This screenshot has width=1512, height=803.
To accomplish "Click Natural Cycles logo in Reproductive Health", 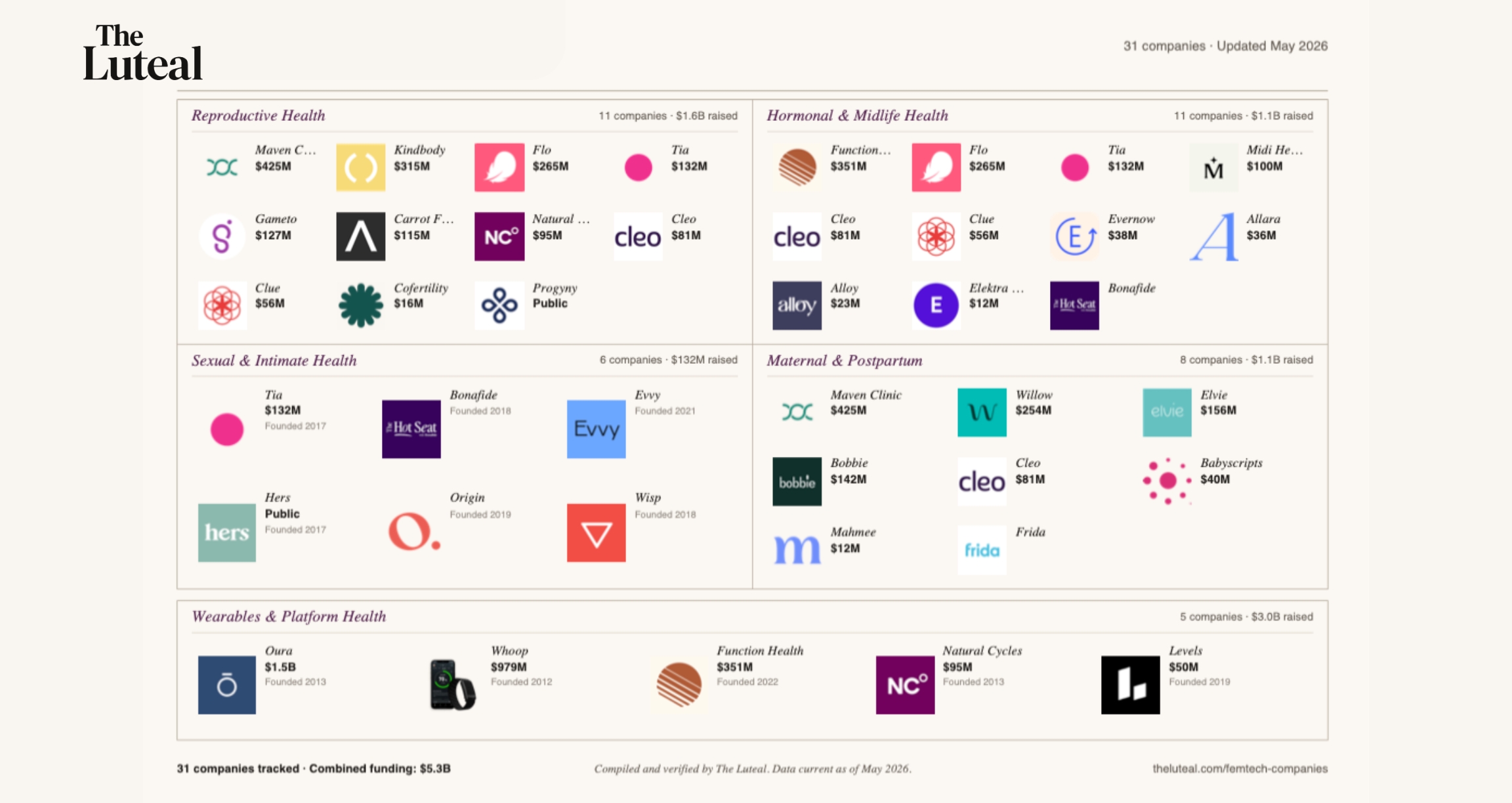I will 499,236.
